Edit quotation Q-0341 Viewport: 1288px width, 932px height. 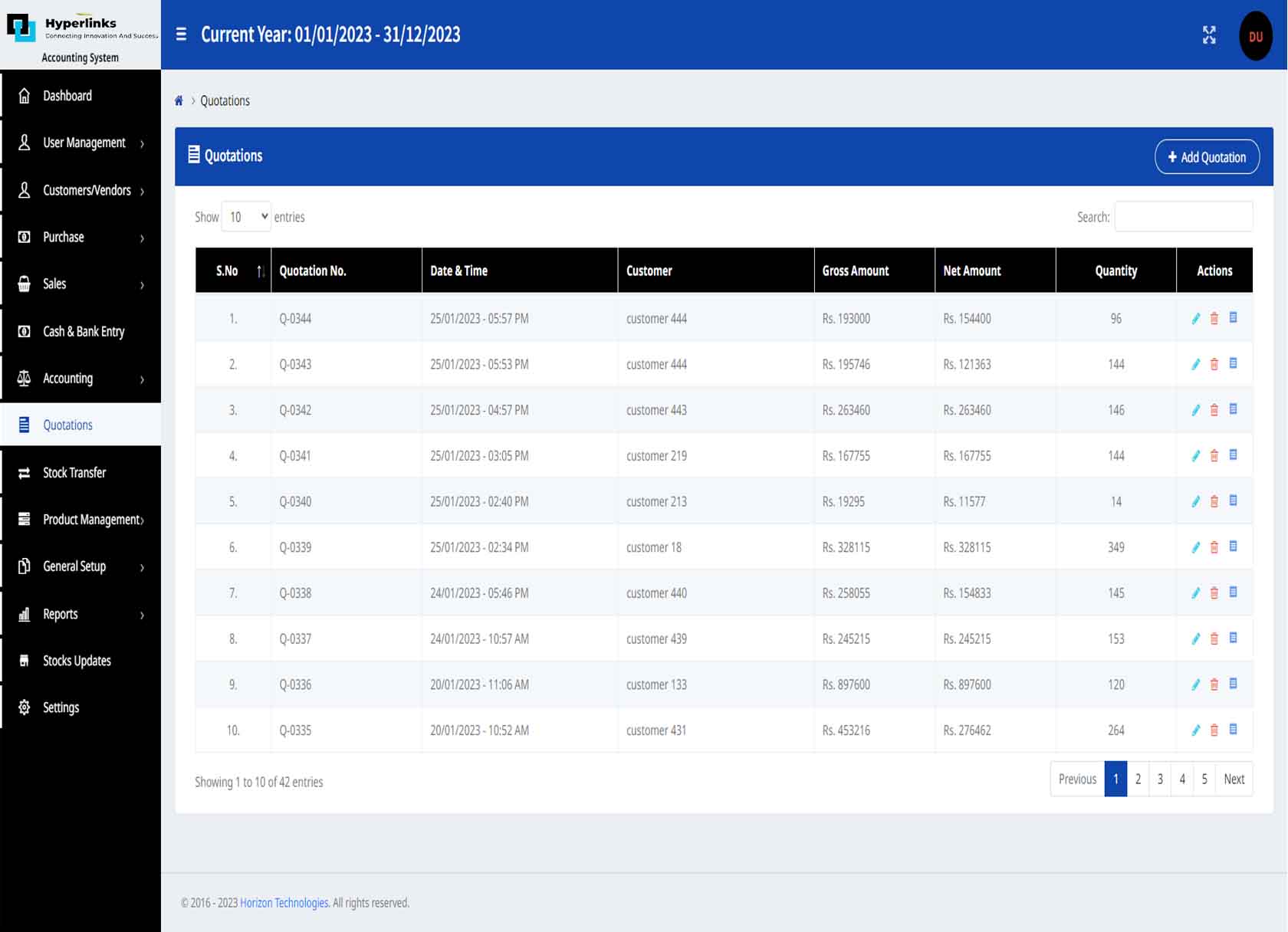tap(1196, 455)
